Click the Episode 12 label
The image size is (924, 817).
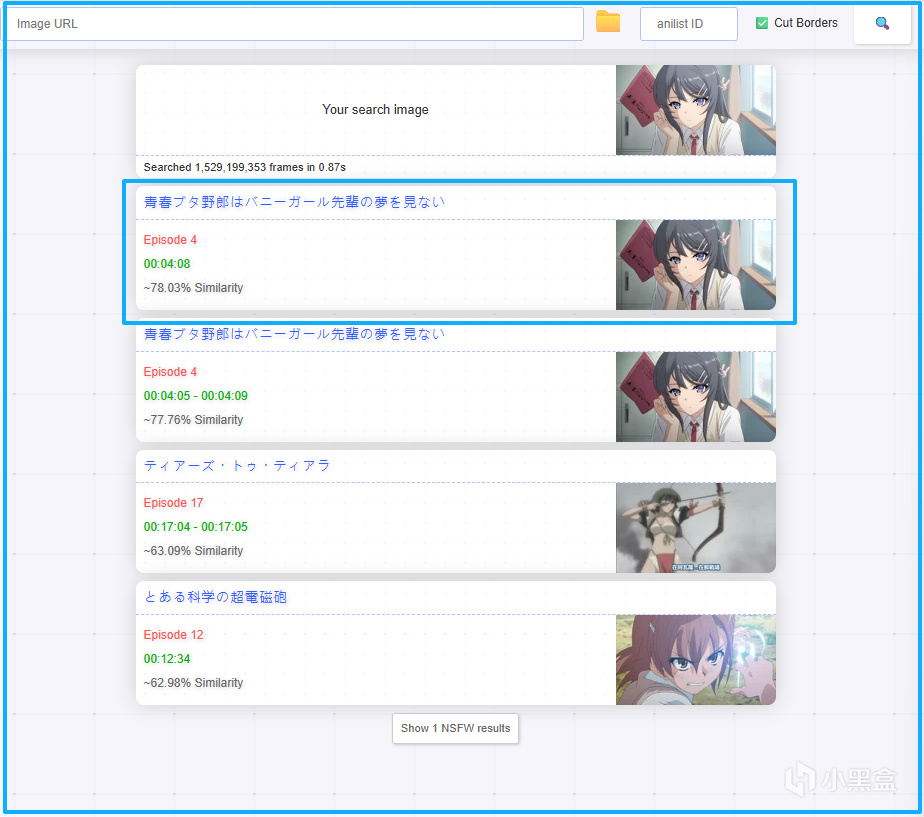click(173, 635)
